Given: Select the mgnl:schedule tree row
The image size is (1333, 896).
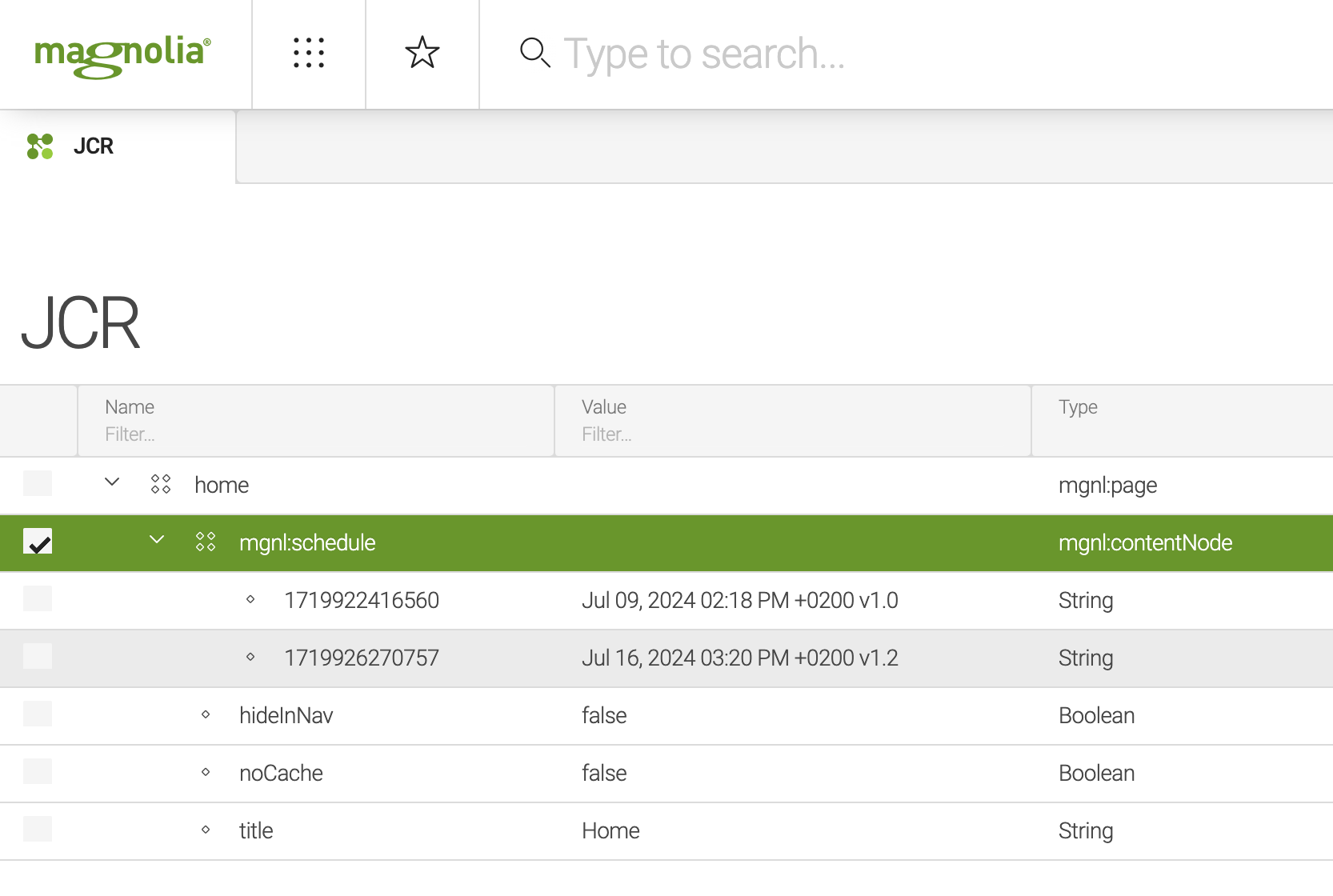Looking at the screenshot, I should tap(666, 543).
